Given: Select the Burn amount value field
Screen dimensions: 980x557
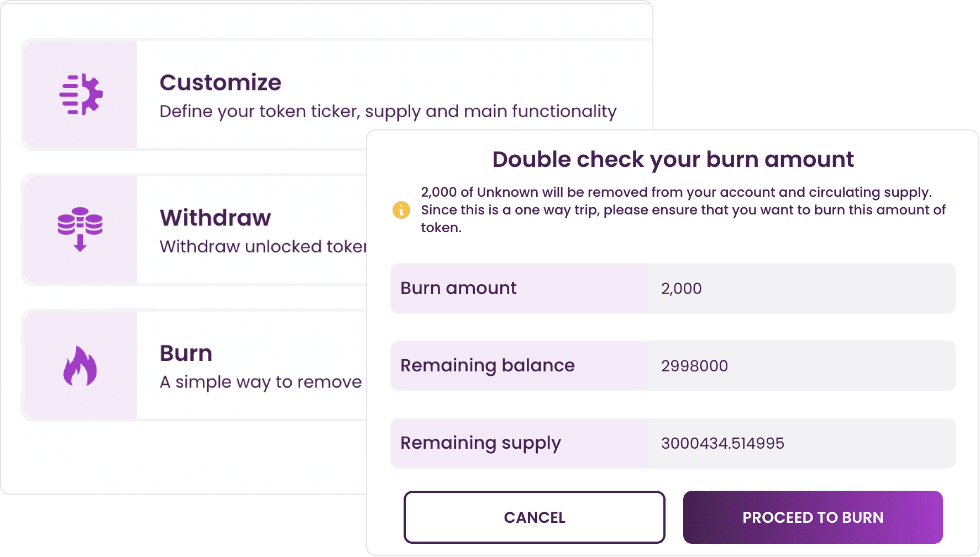Looking at the screenshot, I should coord(802,288).
